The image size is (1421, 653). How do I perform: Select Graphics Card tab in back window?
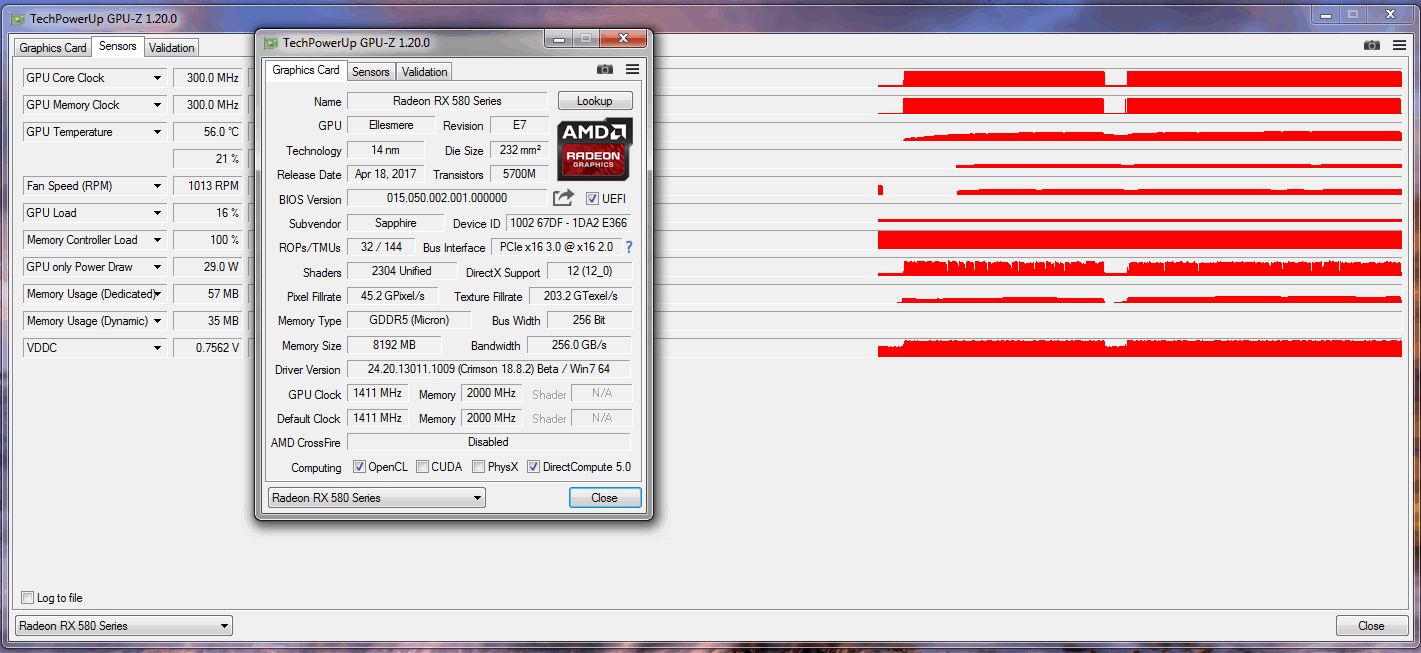pos(53,48)
